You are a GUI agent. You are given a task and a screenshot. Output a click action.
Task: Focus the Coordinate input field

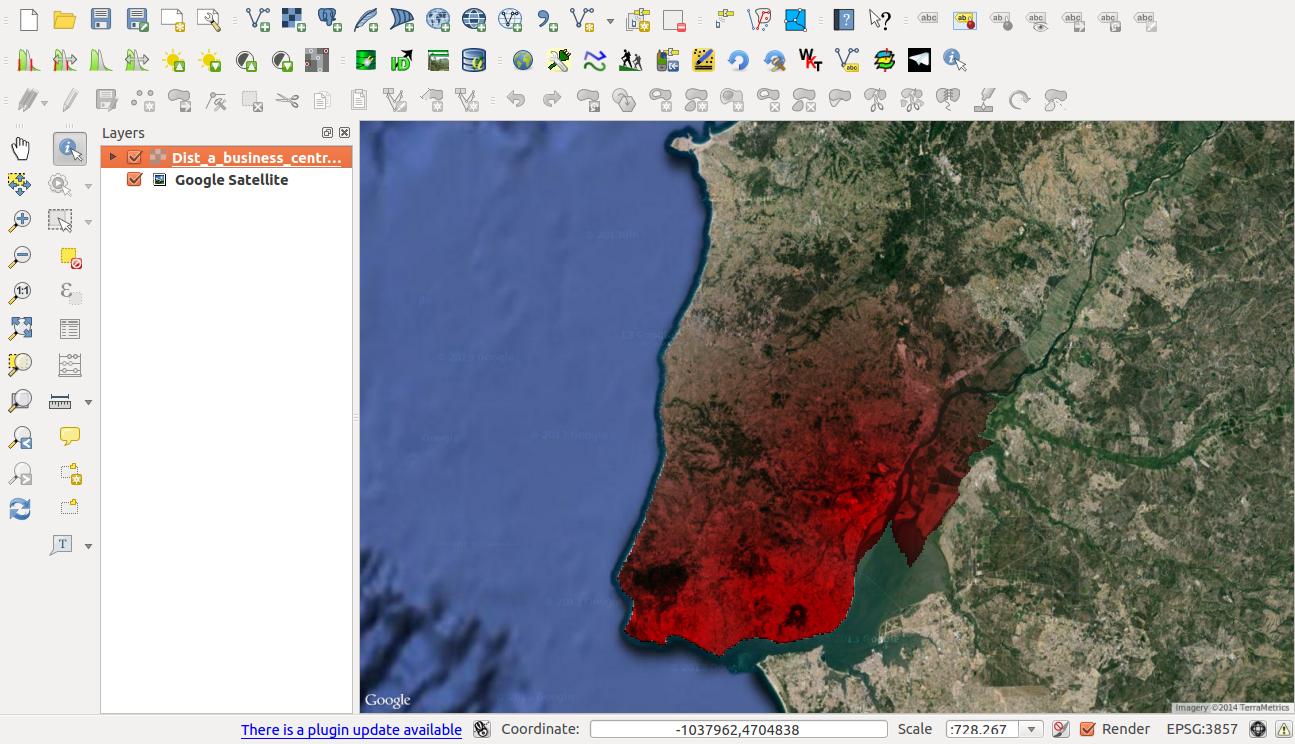pyautogui.click(x=738, y=729)
